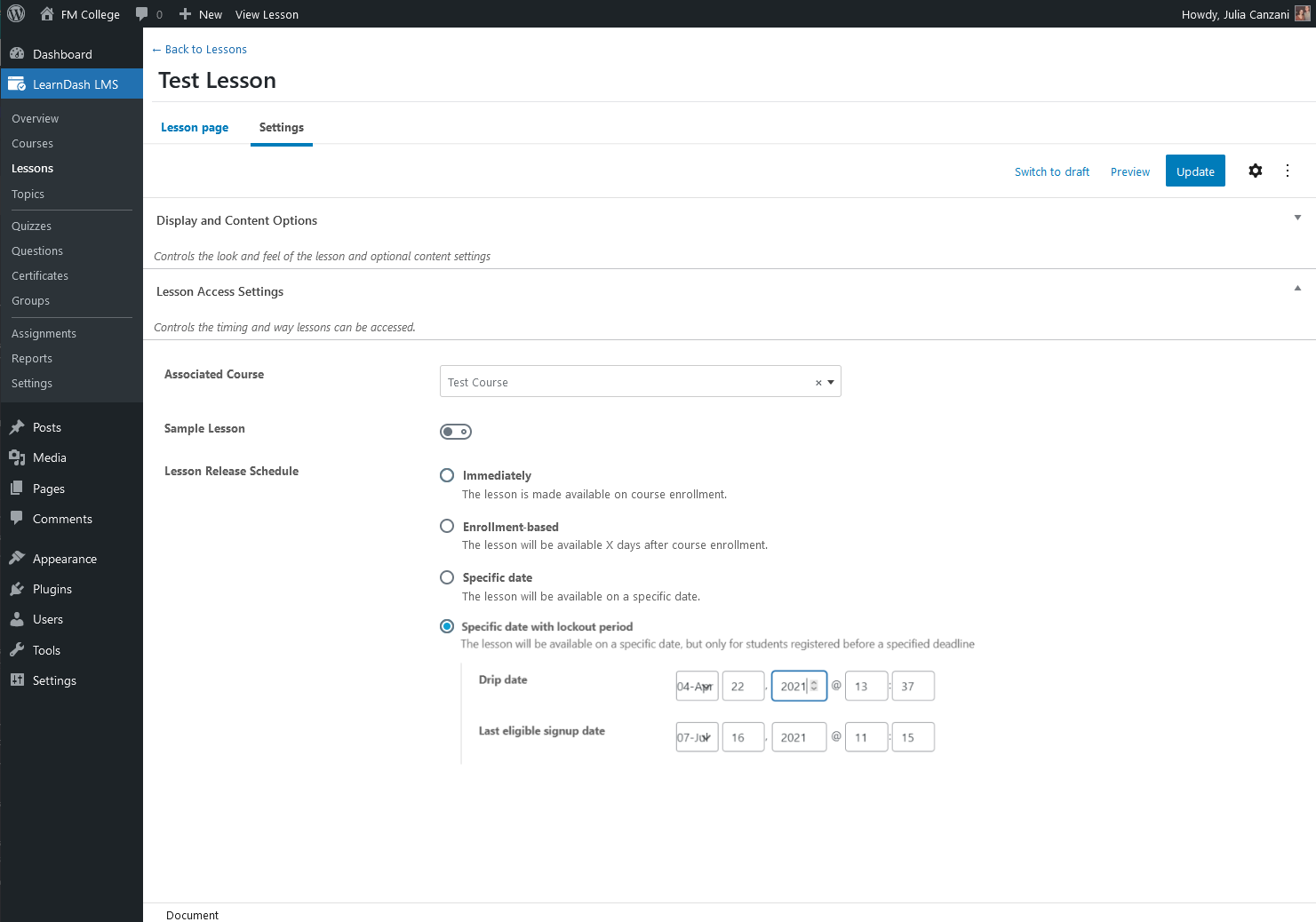
Task: Switch to the Lesson page tab
Action: pos(195,127)
